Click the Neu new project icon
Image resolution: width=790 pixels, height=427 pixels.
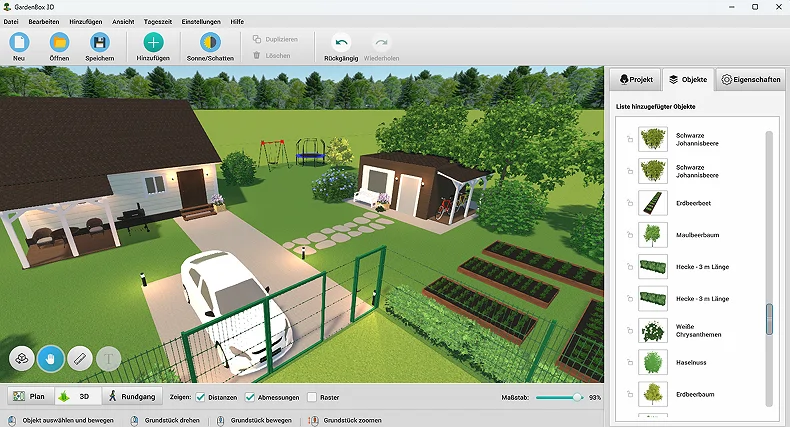[19, 42]
